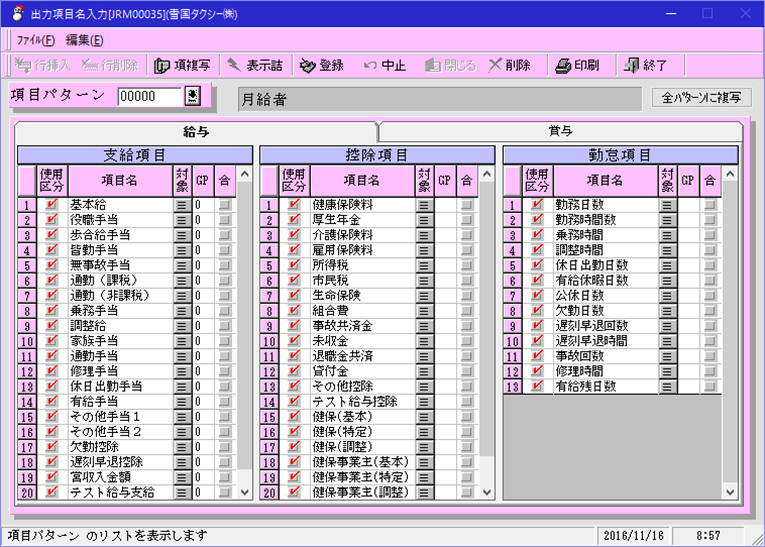Click the 2016/11/16 date in status bar

pos(633,536)
